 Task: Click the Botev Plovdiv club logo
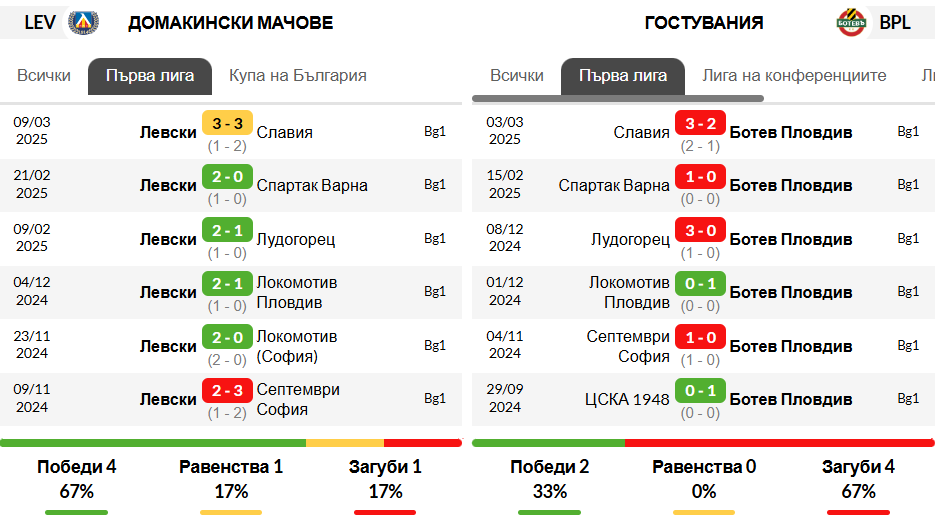[851, 22]
